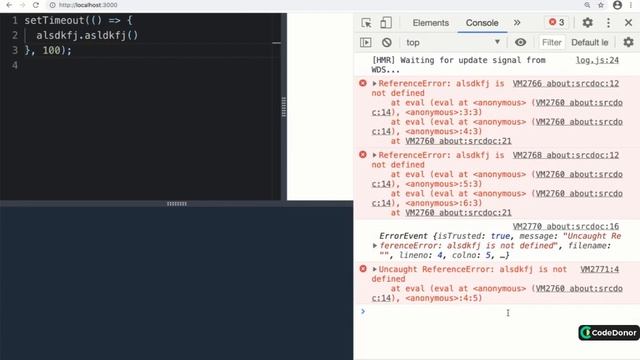Viewport: 640px width, 360px height.
Task: Open the VM2771:4 source link
Action: (600, 269)
